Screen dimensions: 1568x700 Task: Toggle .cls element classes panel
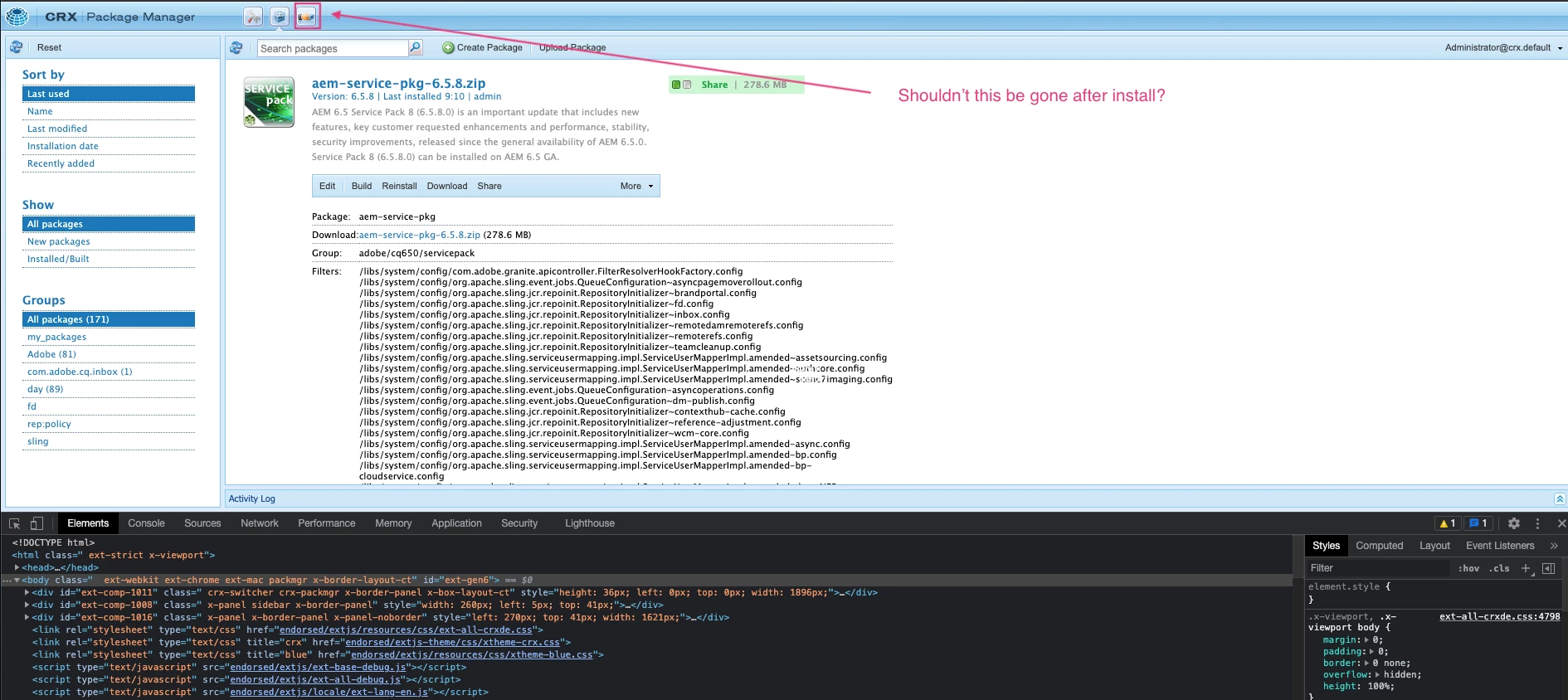tap(1498, 568)
